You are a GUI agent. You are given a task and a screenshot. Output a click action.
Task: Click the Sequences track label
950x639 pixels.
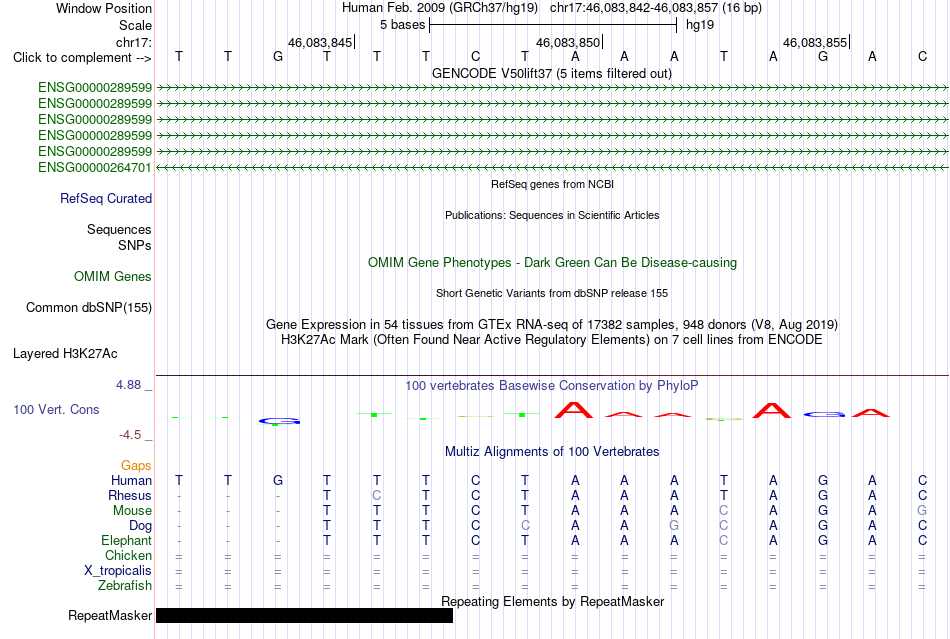pos(119,230)
